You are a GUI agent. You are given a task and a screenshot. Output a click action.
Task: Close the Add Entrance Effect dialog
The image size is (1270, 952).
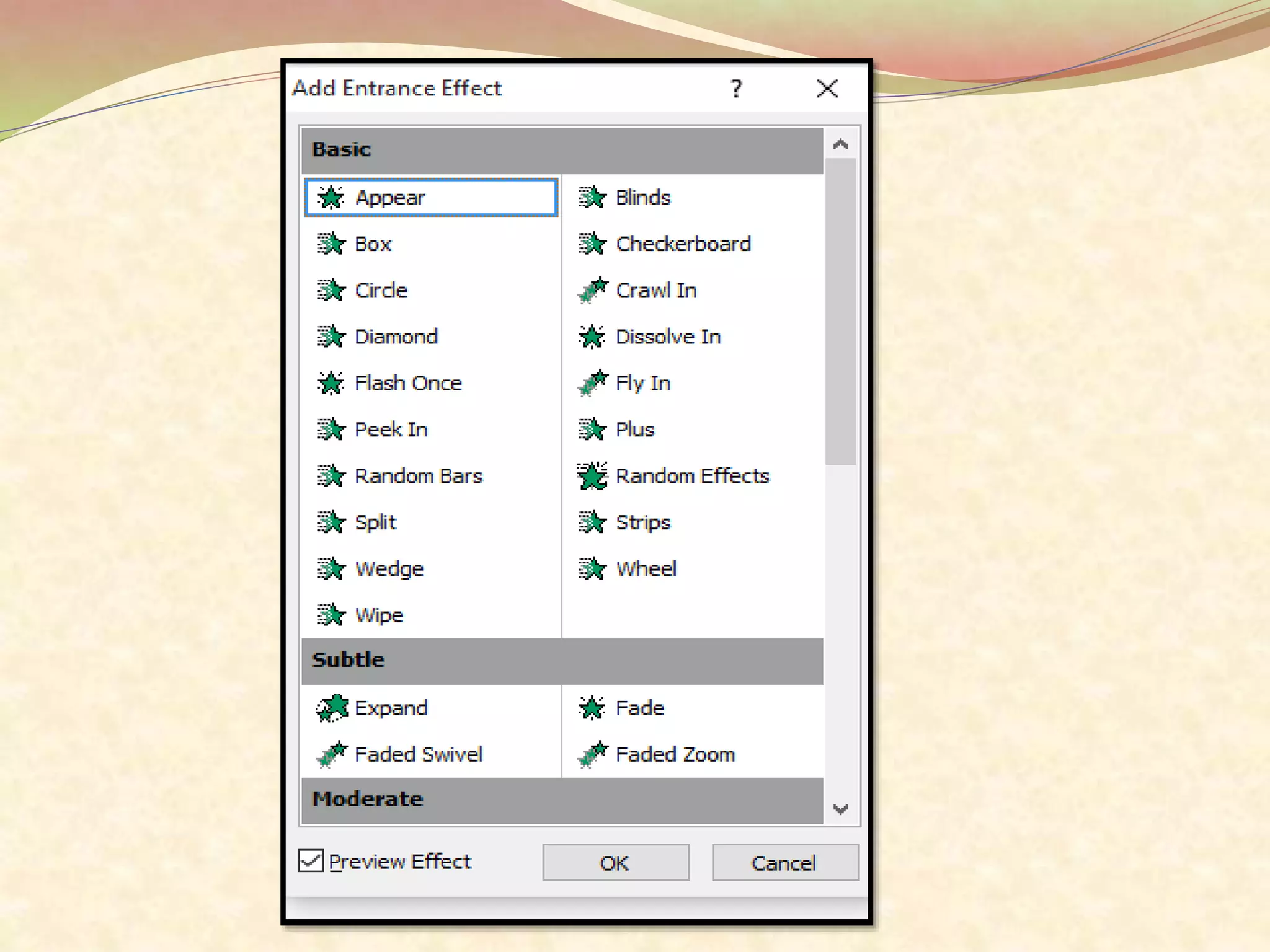(827, 89)
